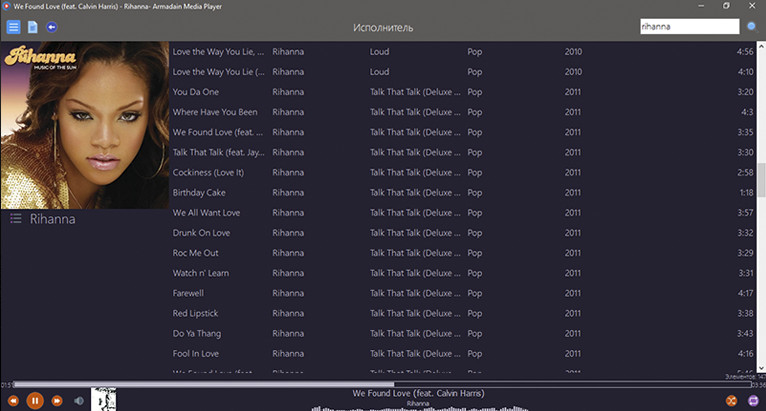Click the search magnifier icon
The height and width of the screenshot is (411, 766).
[x=752, y=27]
